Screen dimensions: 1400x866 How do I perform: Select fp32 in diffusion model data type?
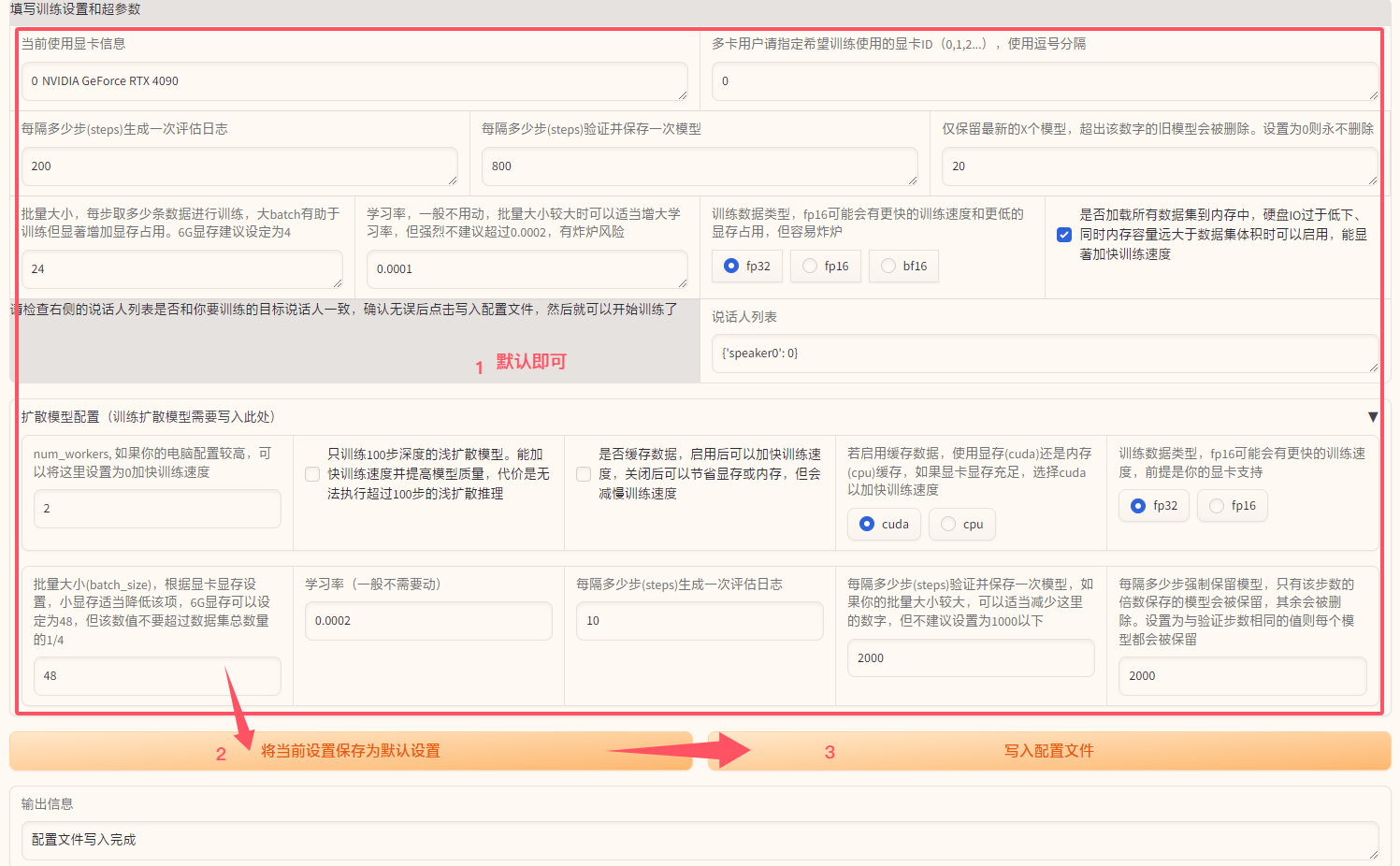click(x=1138, y=506)
